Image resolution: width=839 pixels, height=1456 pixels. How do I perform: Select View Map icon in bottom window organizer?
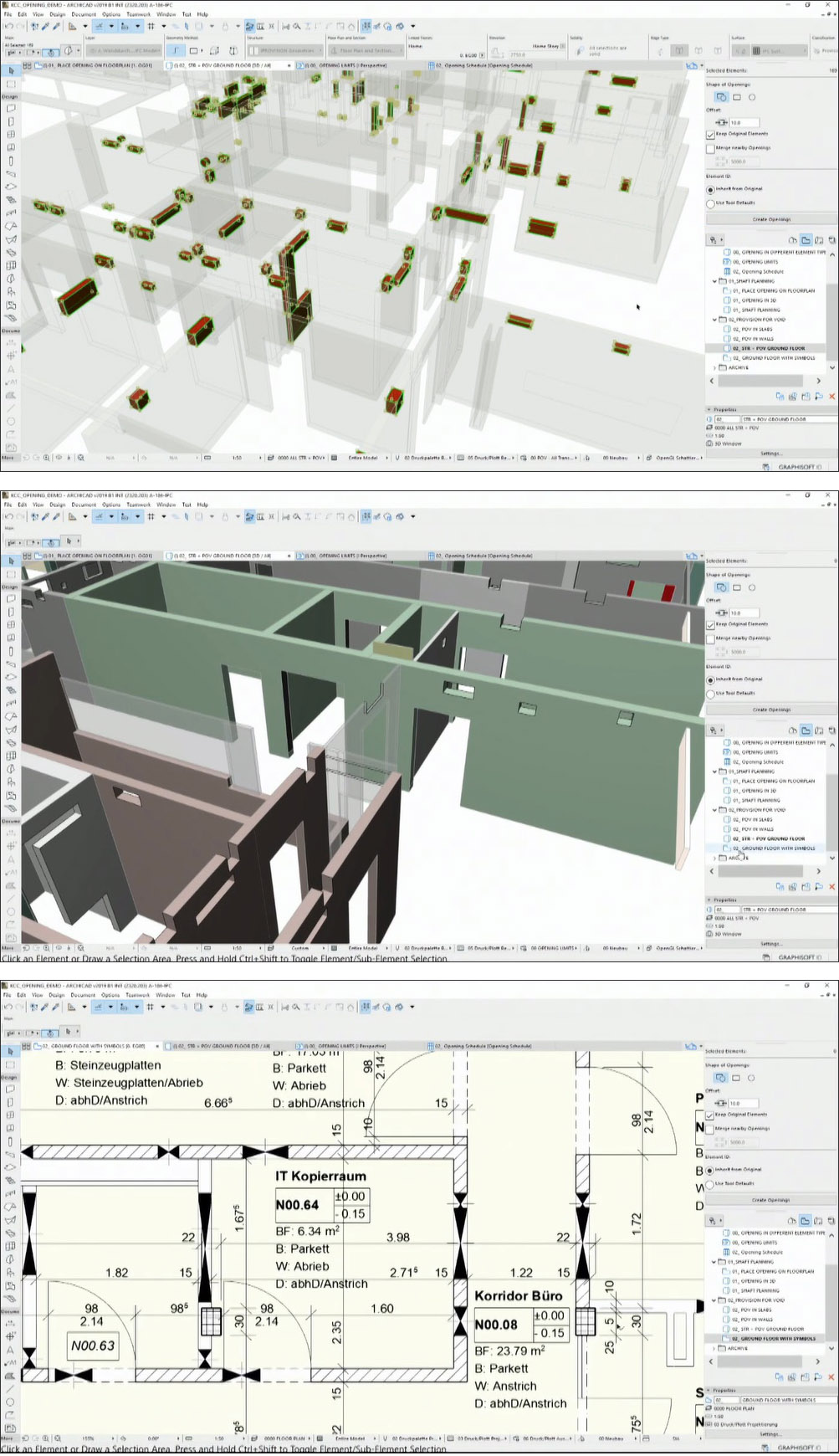tap(806, 1221)
